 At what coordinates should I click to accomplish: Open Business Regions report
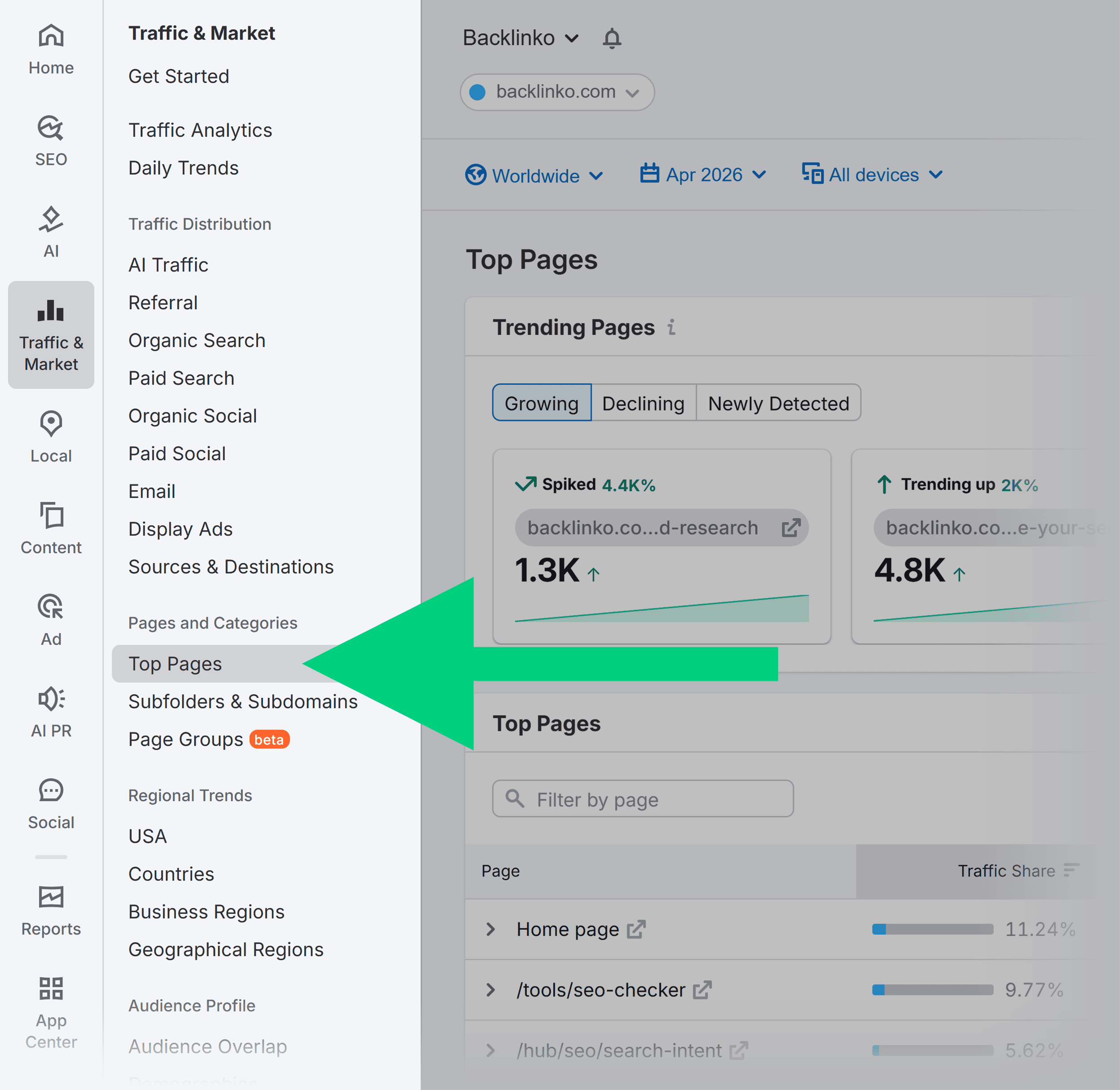[x=206, y=912]
